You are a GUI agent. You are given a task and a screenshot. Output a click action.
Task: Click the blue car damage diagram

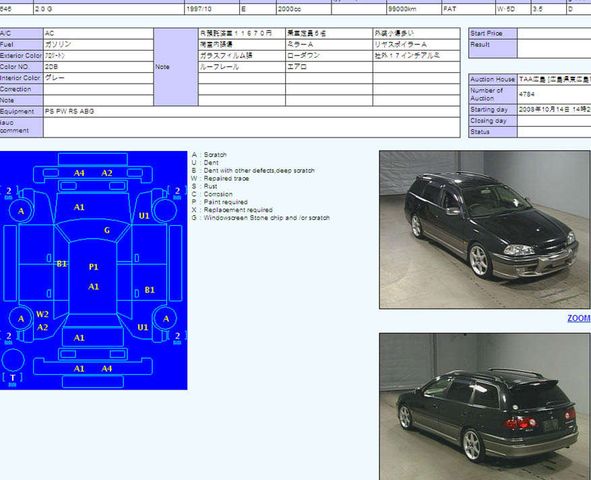pyautogui.click(x=93, y=270)
